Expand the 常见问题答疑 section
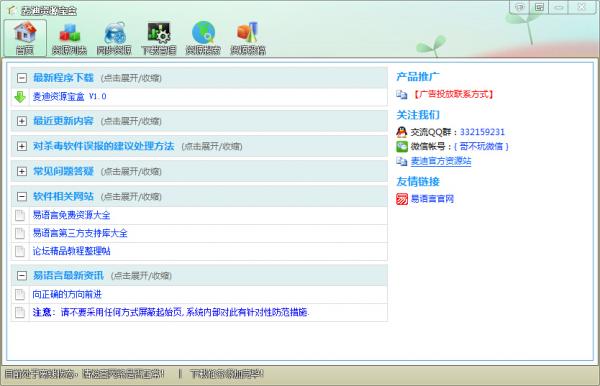The width and height of the screenshot is (600, 386). pos(22,171)
